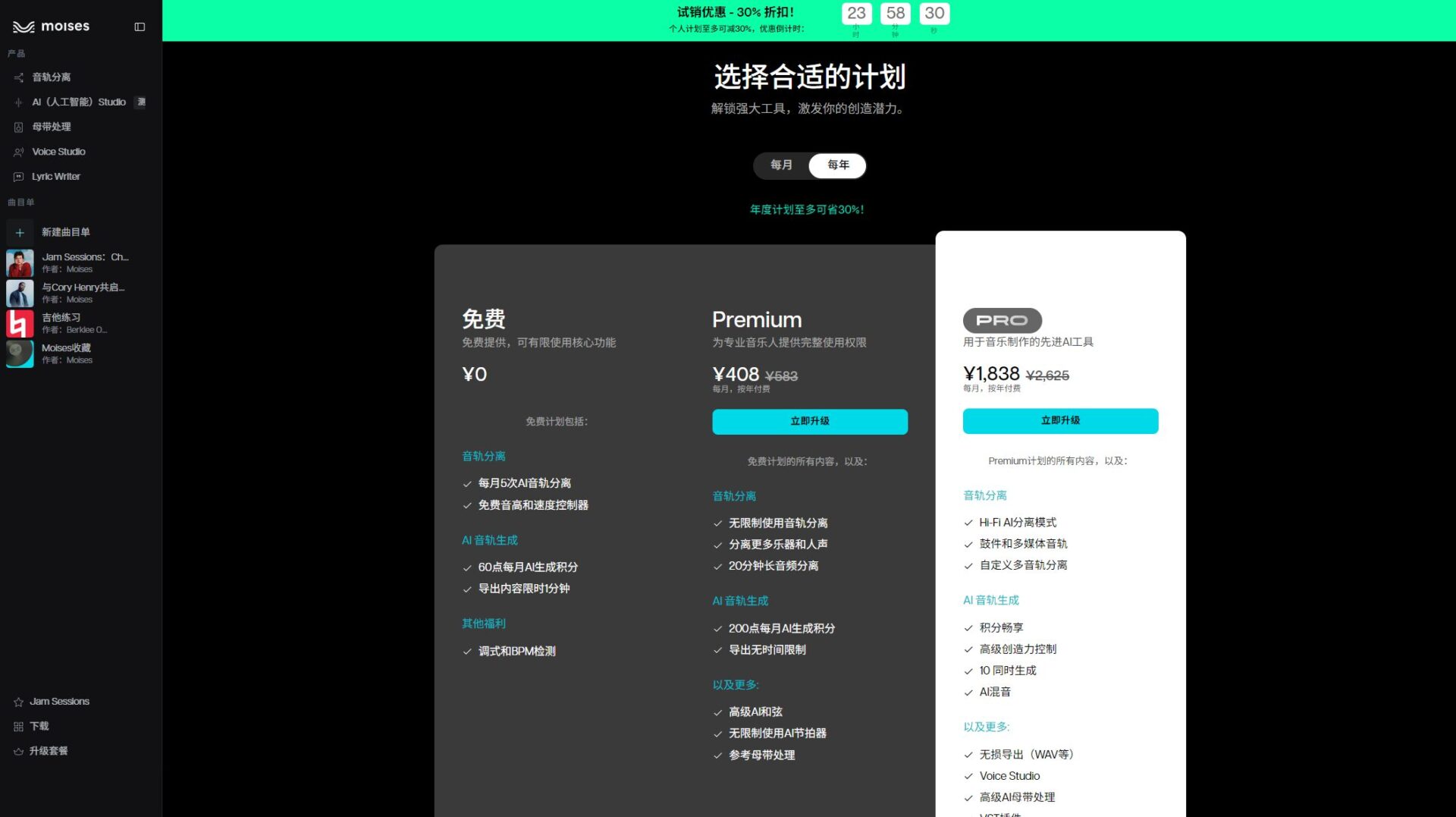Click the plus icon to create 新建曲目单

[20, 232]
